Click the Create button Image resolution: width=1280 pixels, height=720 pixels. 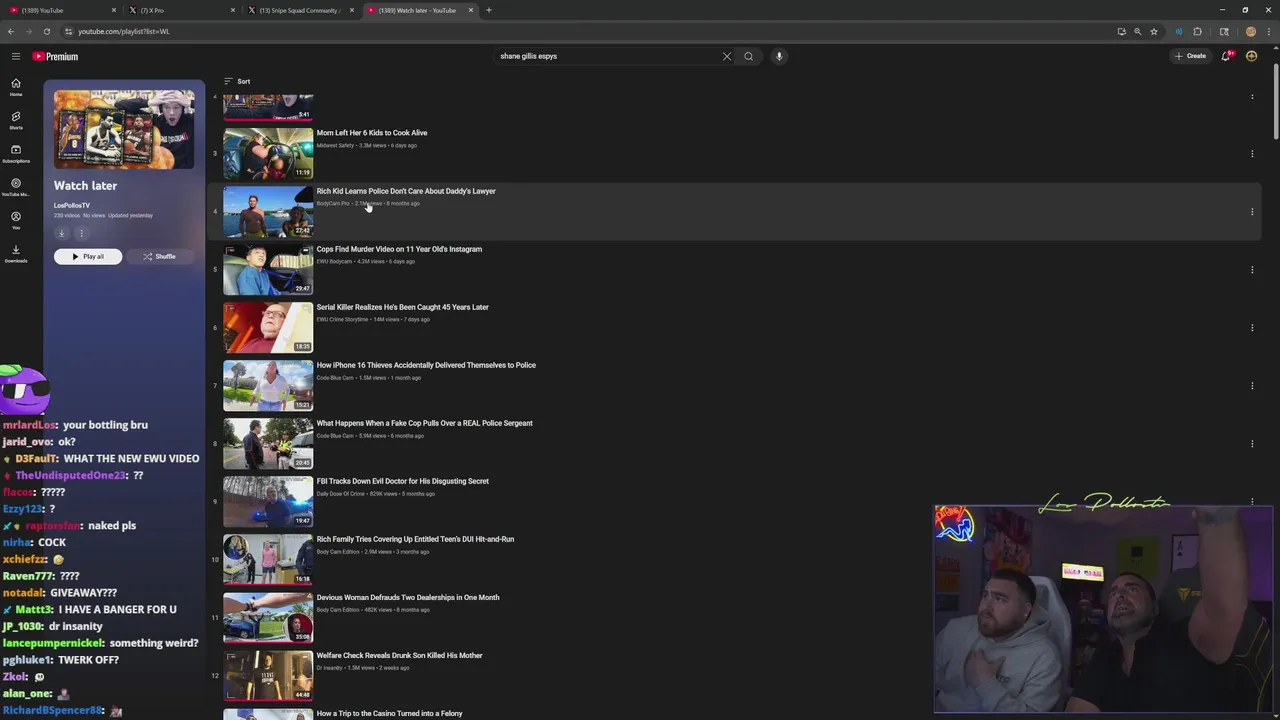pyautogui.click(x=1190, y=56)
